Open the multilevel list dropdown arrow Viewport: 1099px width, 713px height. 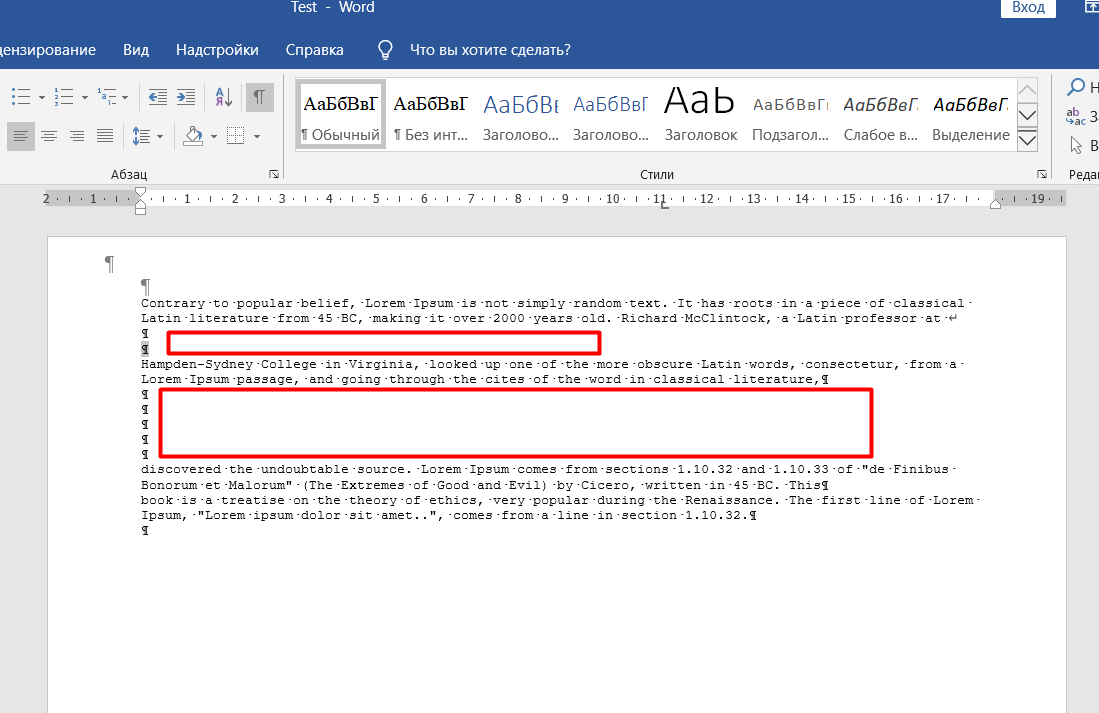126,98
